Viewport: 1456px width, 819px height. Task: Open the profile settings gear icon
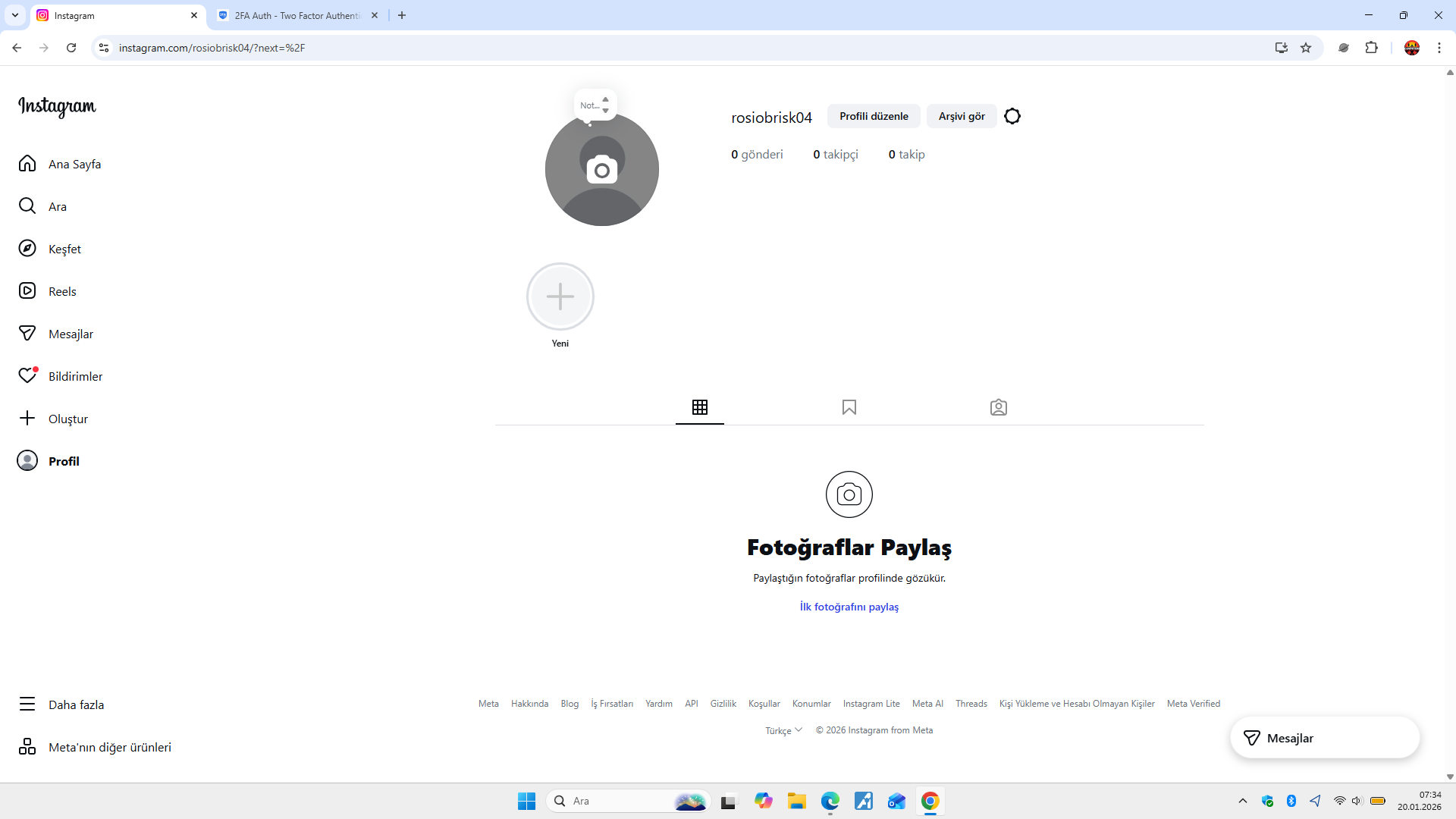(x=1012, y=116)
